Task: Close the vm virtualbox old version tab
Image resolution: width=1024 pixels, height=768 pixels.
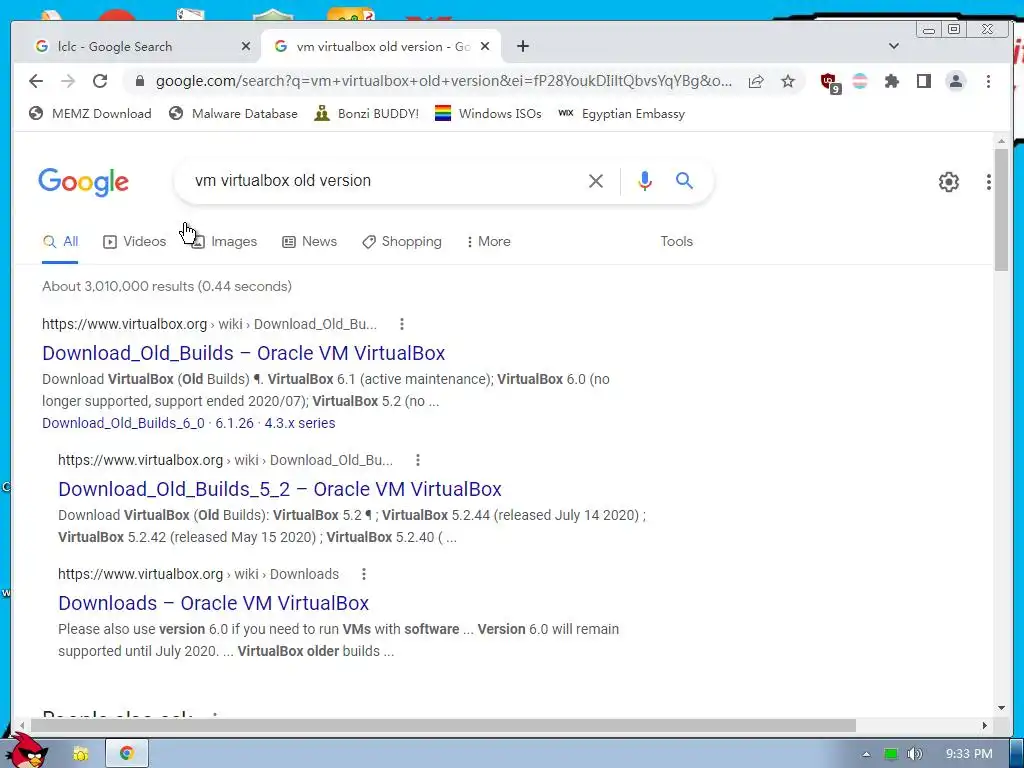Action: [x=485, y=46]
